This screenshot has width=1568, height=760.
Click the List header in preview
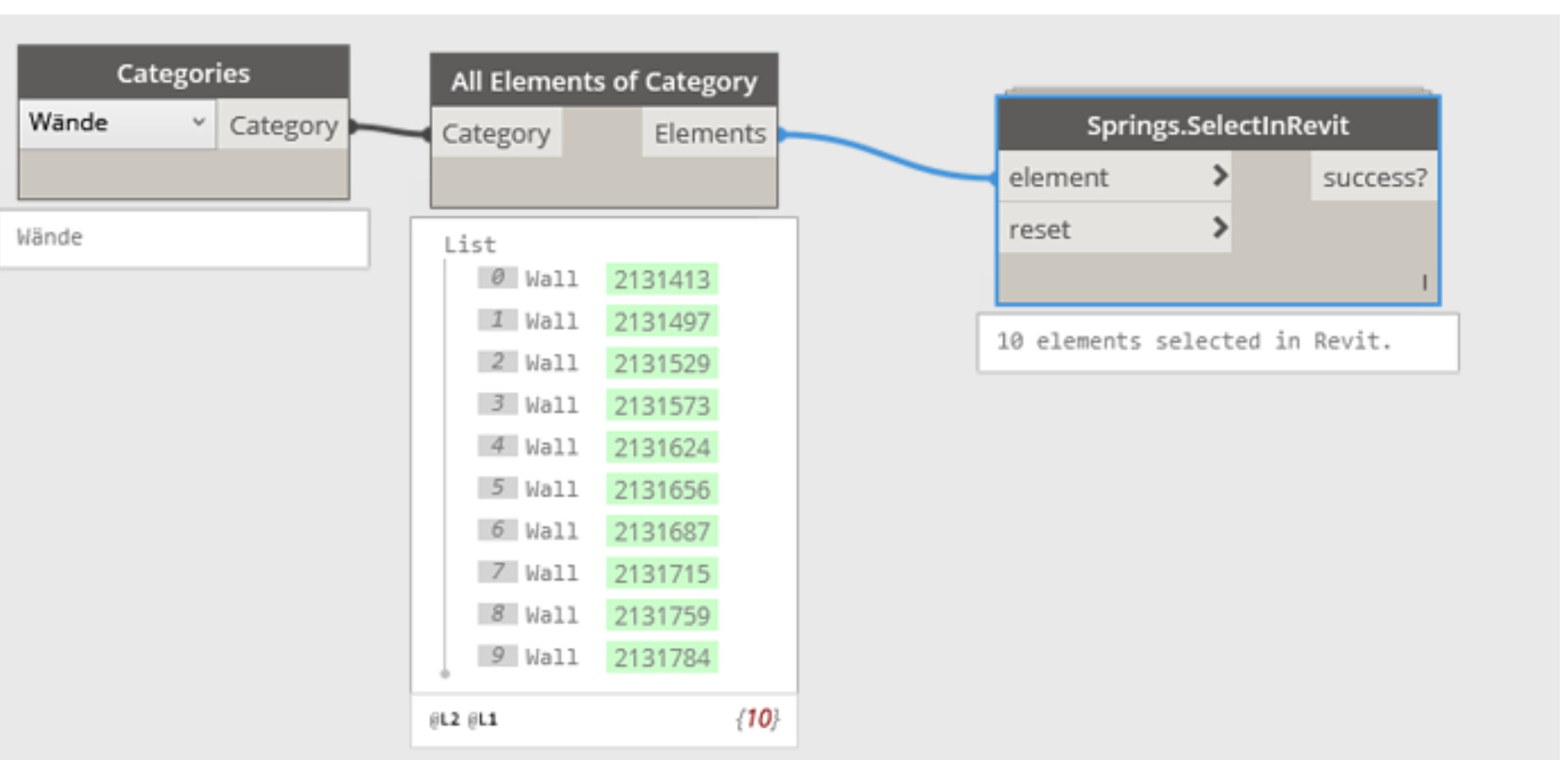click(469, 245)
